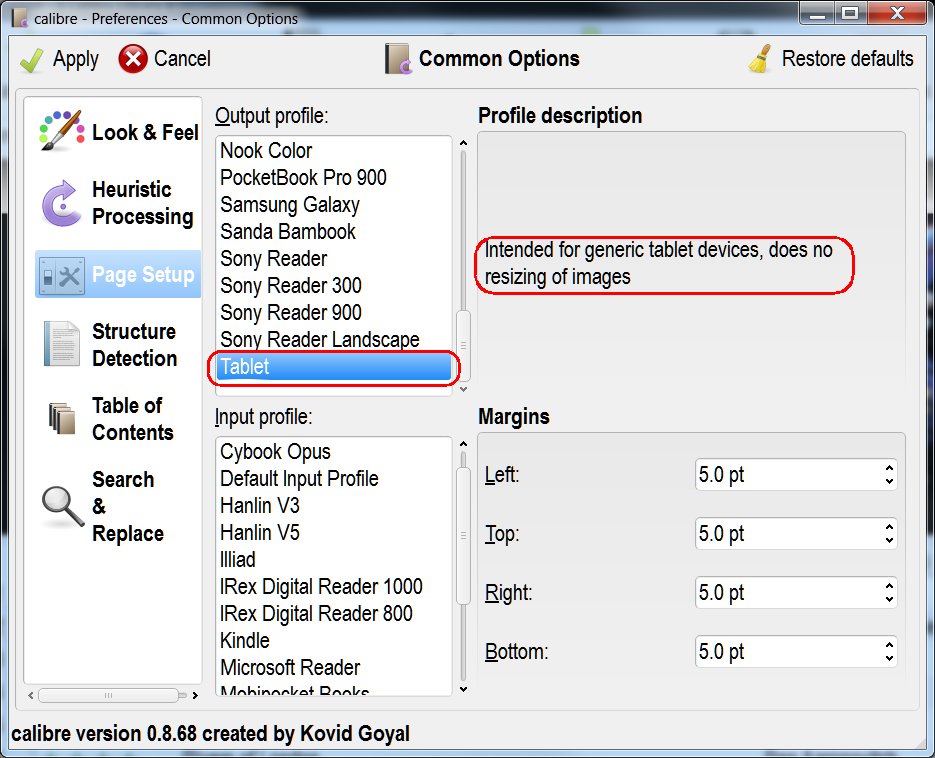Open the Heuristic Processing section
The width and height of the screenshot is (935, 758).
pyautogui.click(x=117, y=203)
